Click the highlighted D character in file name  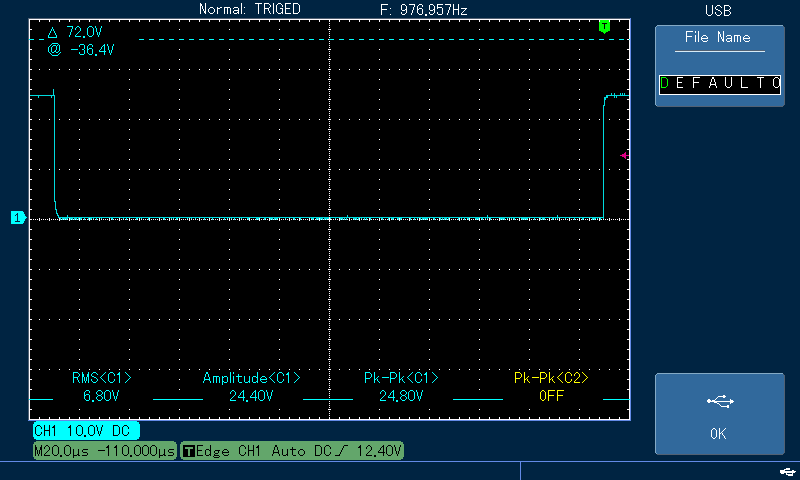pyautogui.click(x=664, y=84)
